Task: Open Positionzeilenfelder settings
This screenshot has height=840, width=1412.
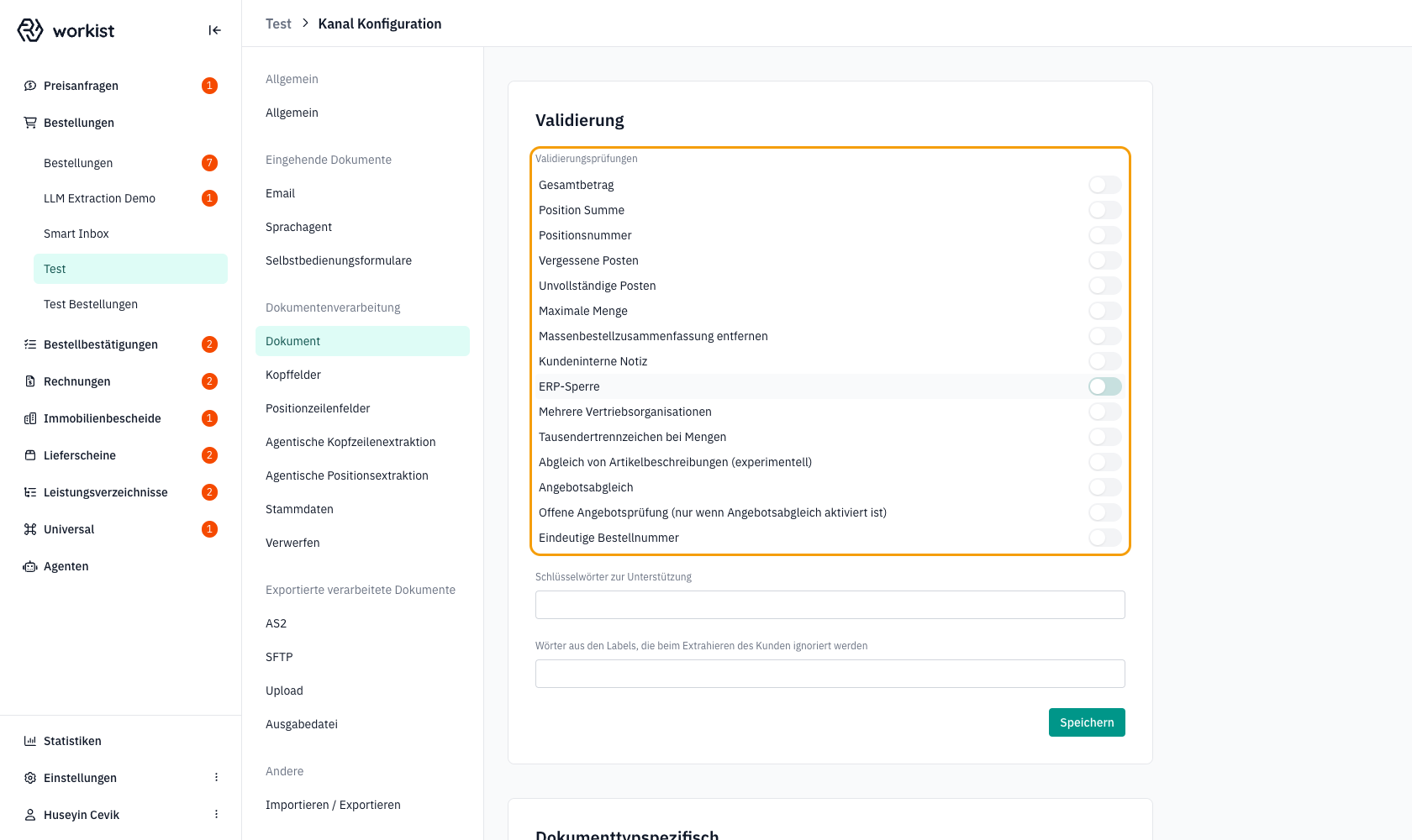Action: pos(362,408)
